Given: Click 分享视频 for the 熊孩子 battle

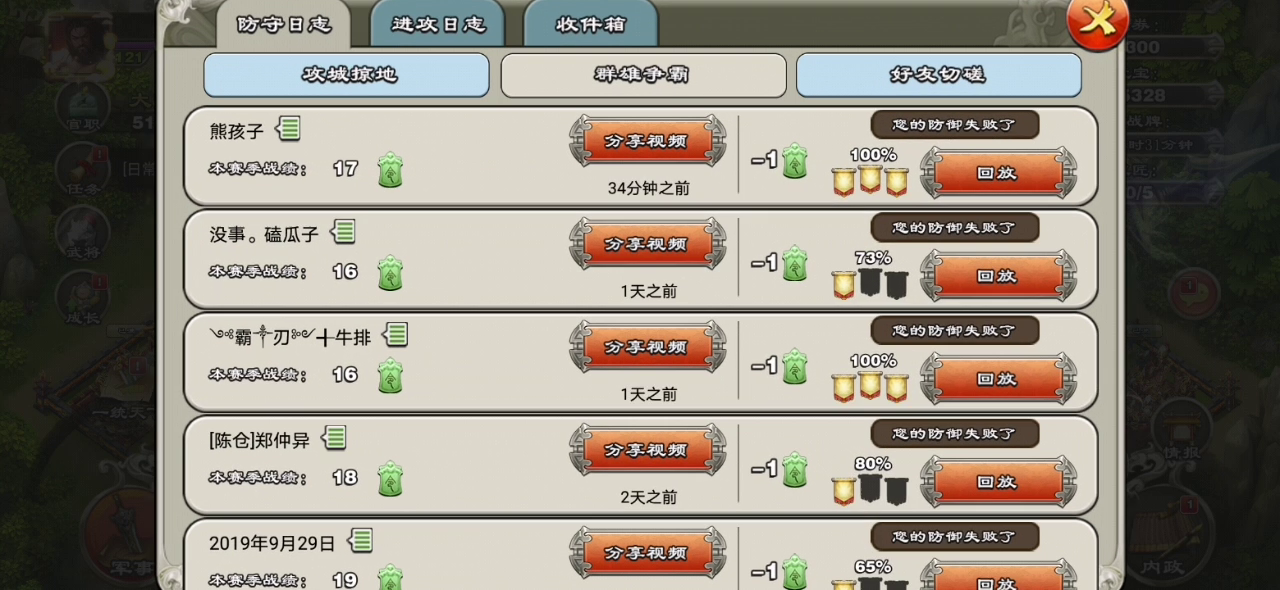Looking at the screenshot, I should 647,141.
